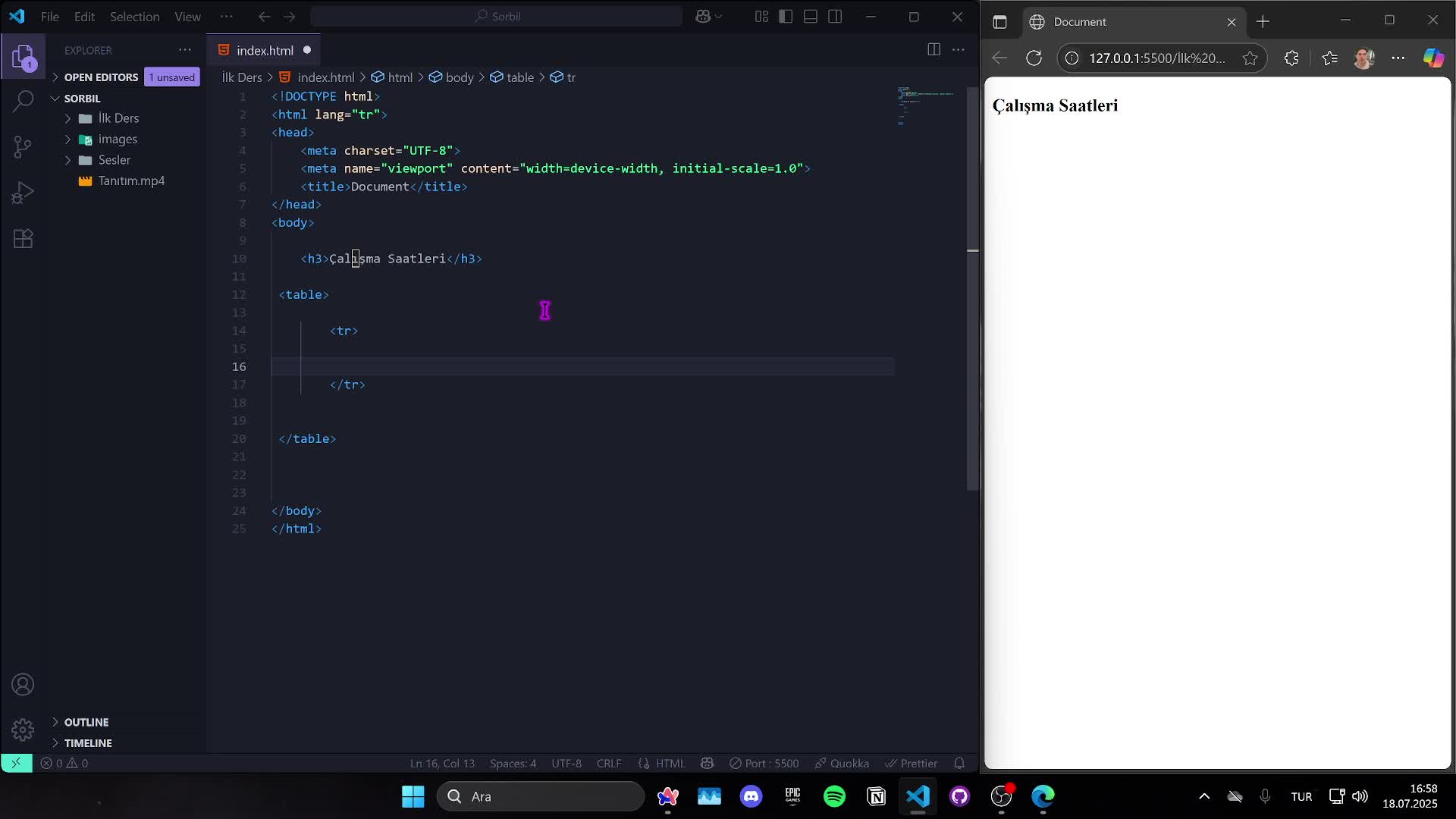1456x819 pixels.
Task: Toggle Quokka in status bar
Action: (842, 763)
